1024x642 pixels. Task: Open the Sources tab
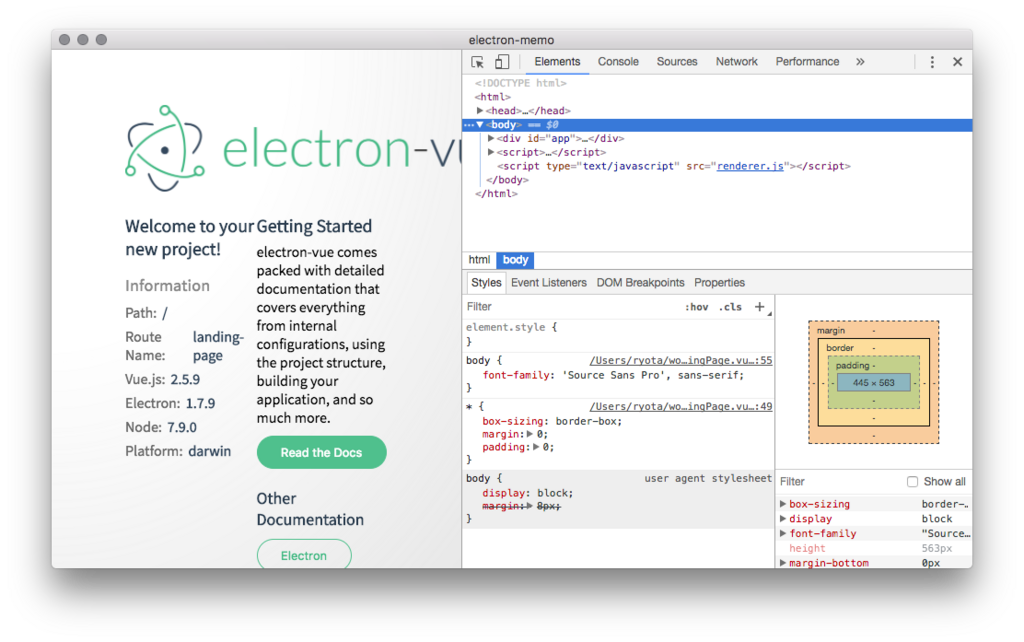click(x=677, y=61)
